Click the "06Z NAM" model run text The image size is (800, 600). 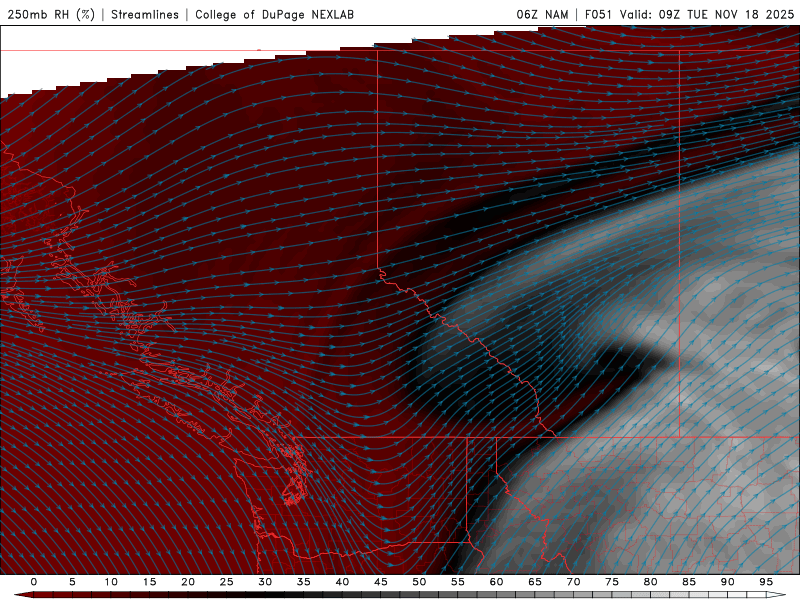click(x=542, y=14)
